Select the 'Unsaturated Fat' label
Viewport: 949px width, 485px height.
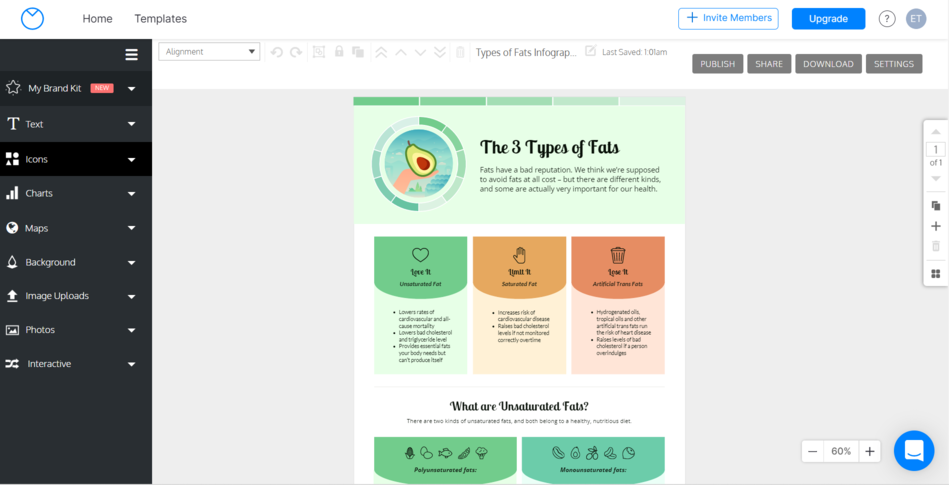(420, 283)
